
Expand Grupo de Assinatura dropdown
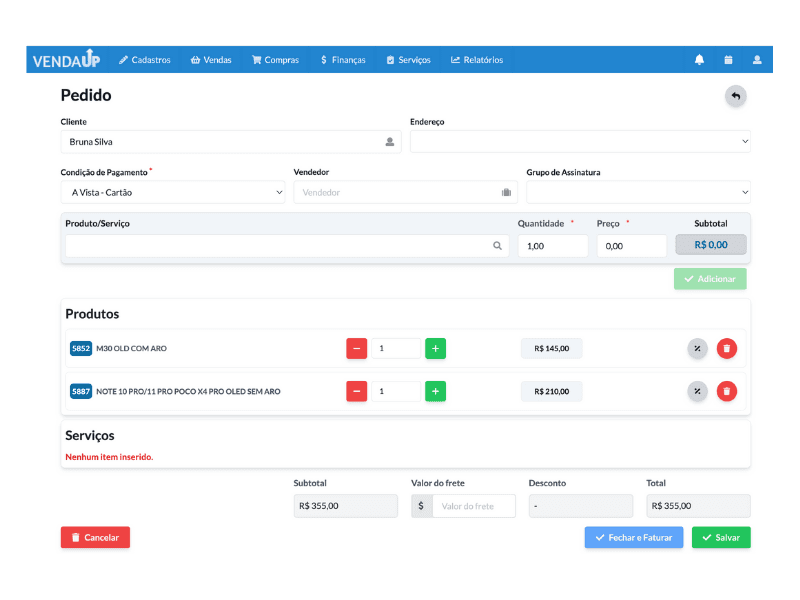click(638, 192)
